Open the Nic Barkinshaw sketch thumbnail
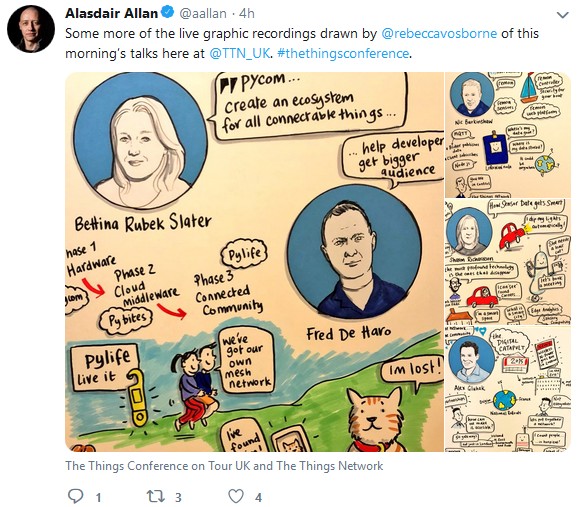Viewport: 583px width, 507px height. point(508,135)
